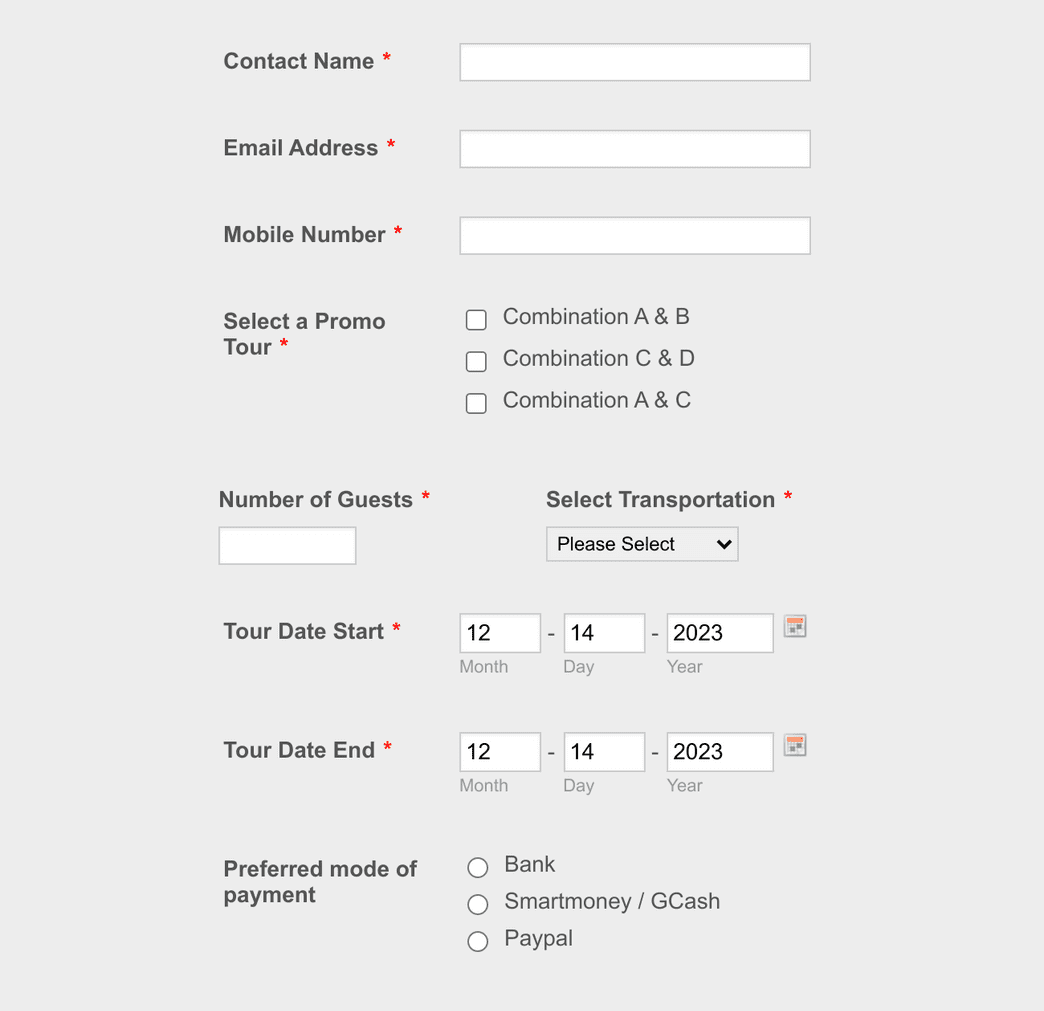Open the calendar picker for Tour Date Start
This screenshot has width=1044, height=1011.
(x=795, y=627)
